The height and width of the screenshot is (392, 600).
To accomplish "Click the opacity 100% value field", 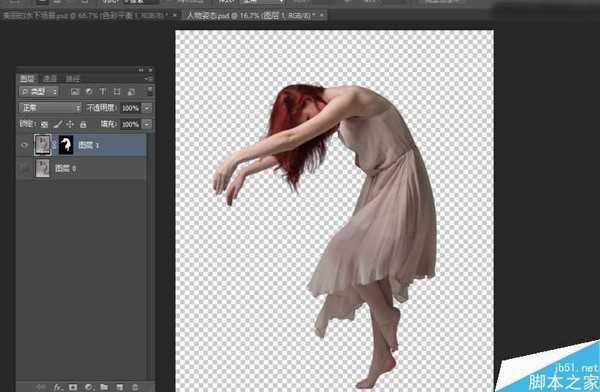I will (x=130, y=108).
